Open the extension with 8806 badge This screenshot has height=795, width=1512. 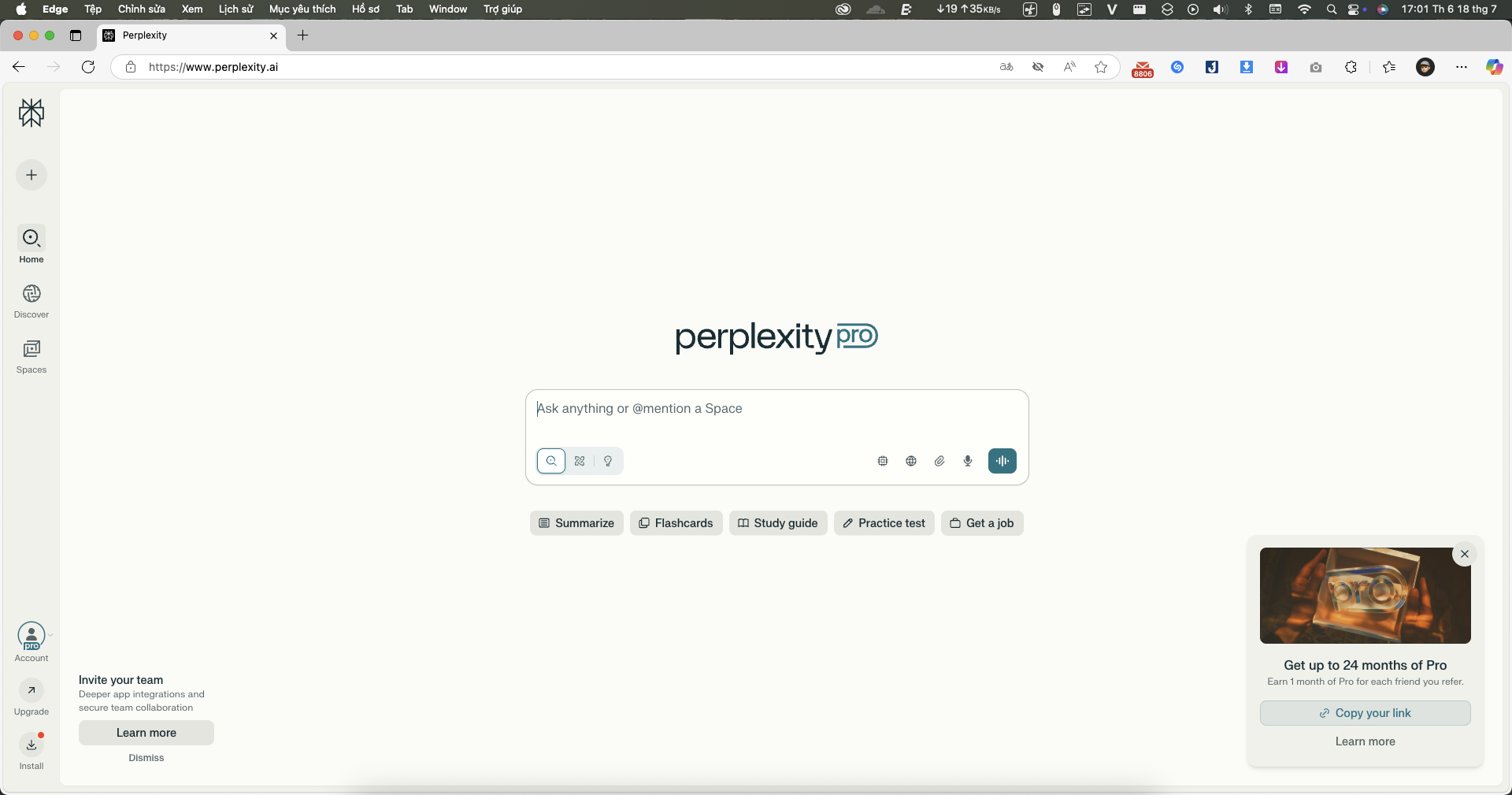pyautogui.click(x=1143, y=69)
